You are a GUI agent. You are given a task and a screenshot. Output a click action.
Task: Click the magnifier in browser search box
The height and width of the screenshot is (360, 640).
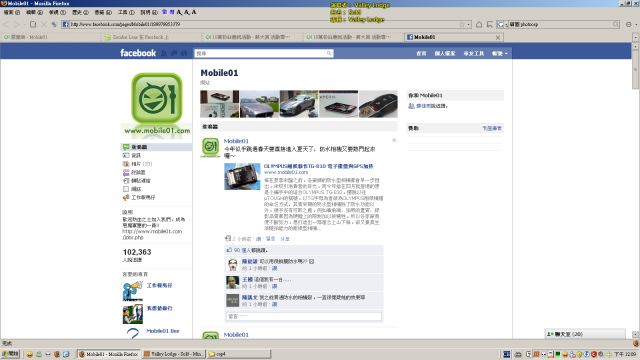(x=616, y=24)
